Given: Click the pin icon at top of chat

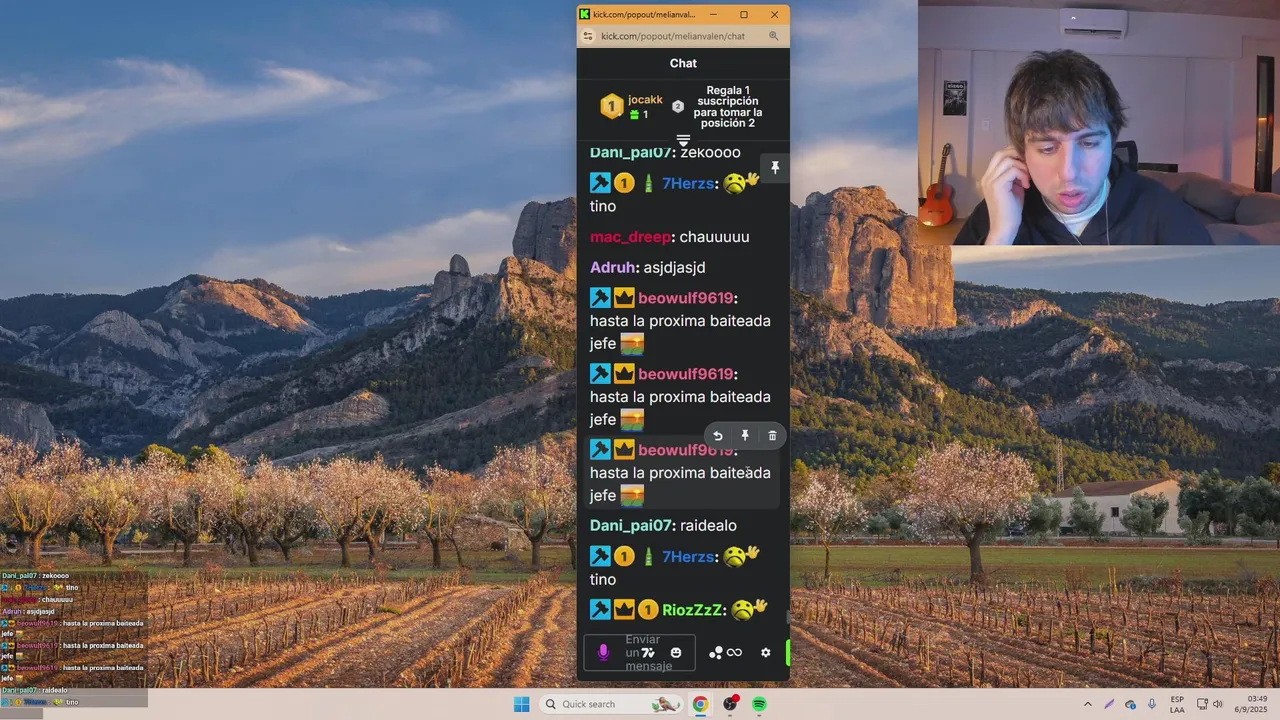Looking at the screenshot, I should click(x=774, y=167).
